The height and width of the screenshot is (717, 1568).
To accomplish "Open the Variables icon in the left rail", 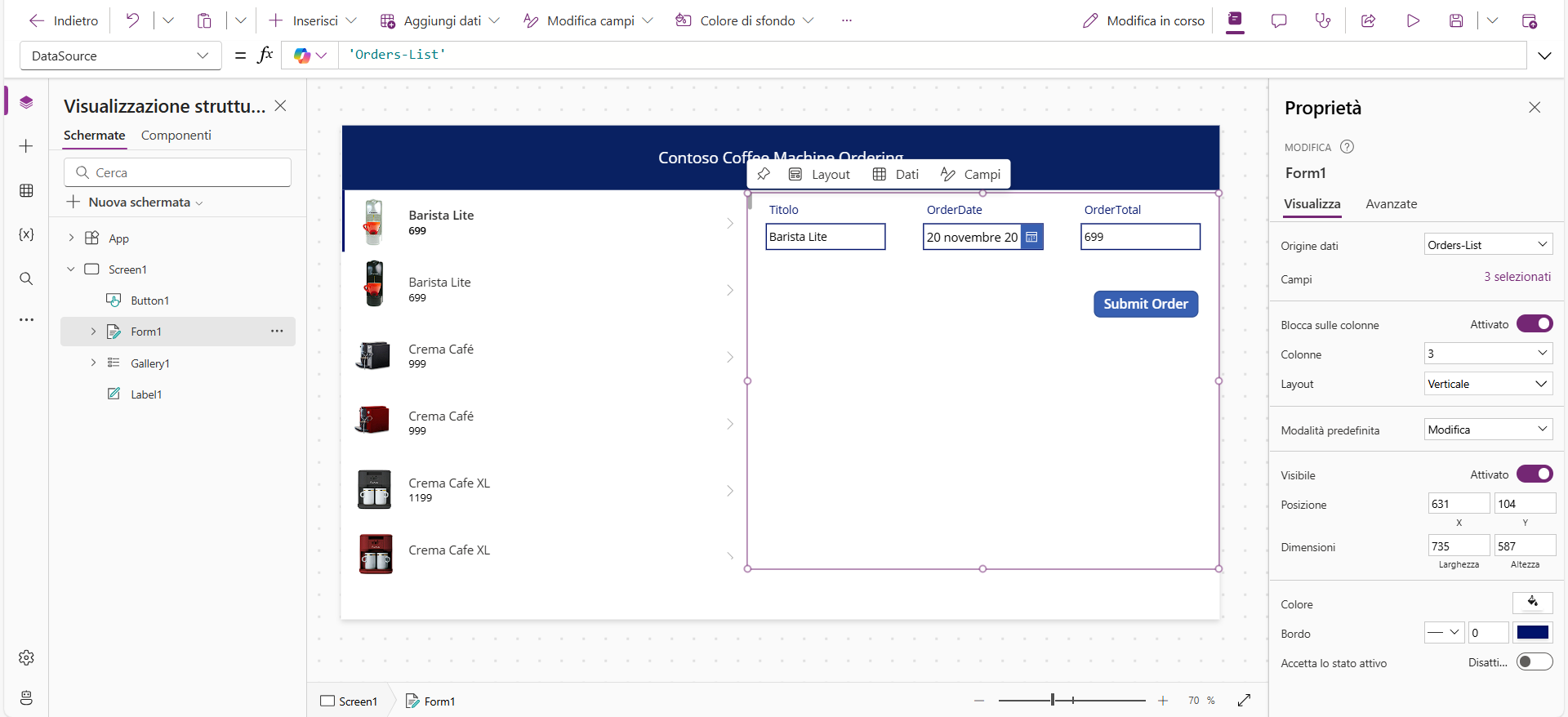I will click(26, 234).
